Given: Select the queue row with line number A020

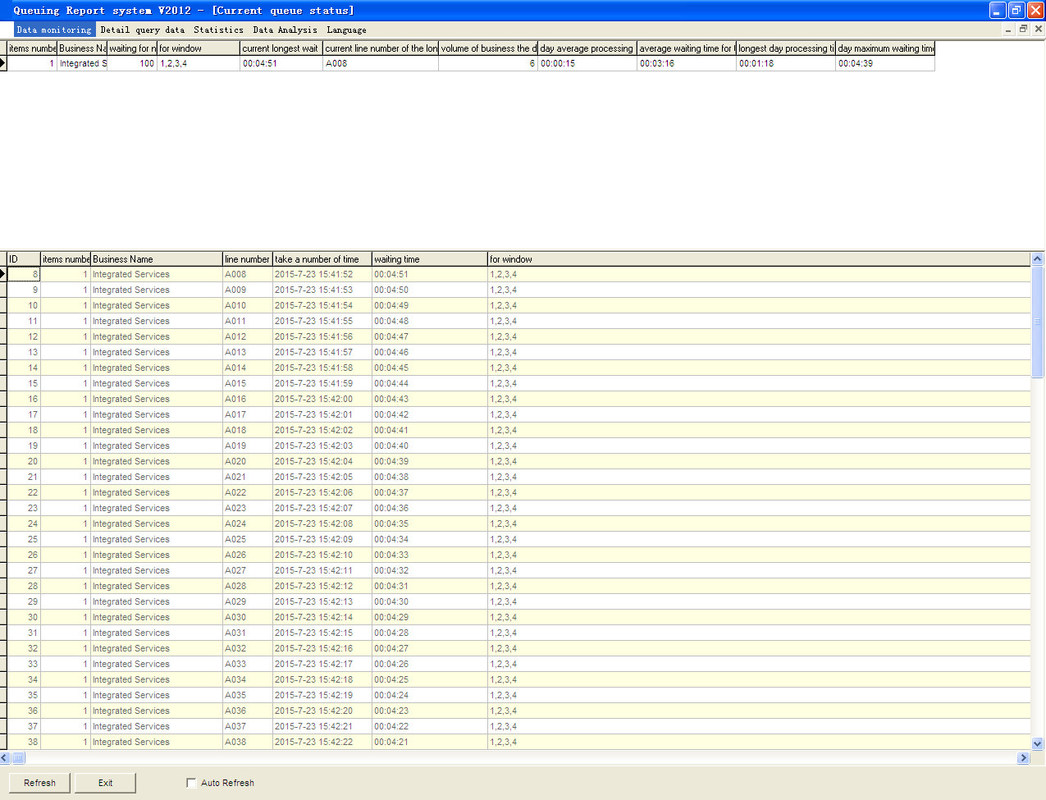Looking at the screenshot, I should (x=235, y=462).
